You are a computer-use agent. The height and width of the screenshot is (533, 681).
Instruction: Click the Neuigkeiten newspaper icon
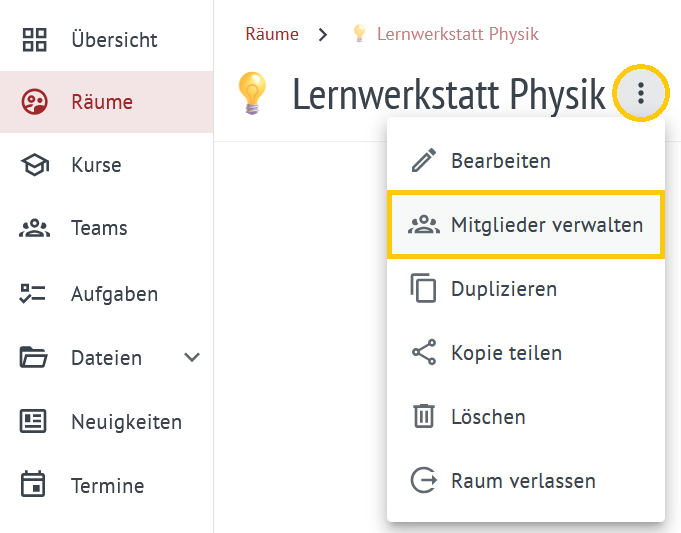tap(33, 421)
